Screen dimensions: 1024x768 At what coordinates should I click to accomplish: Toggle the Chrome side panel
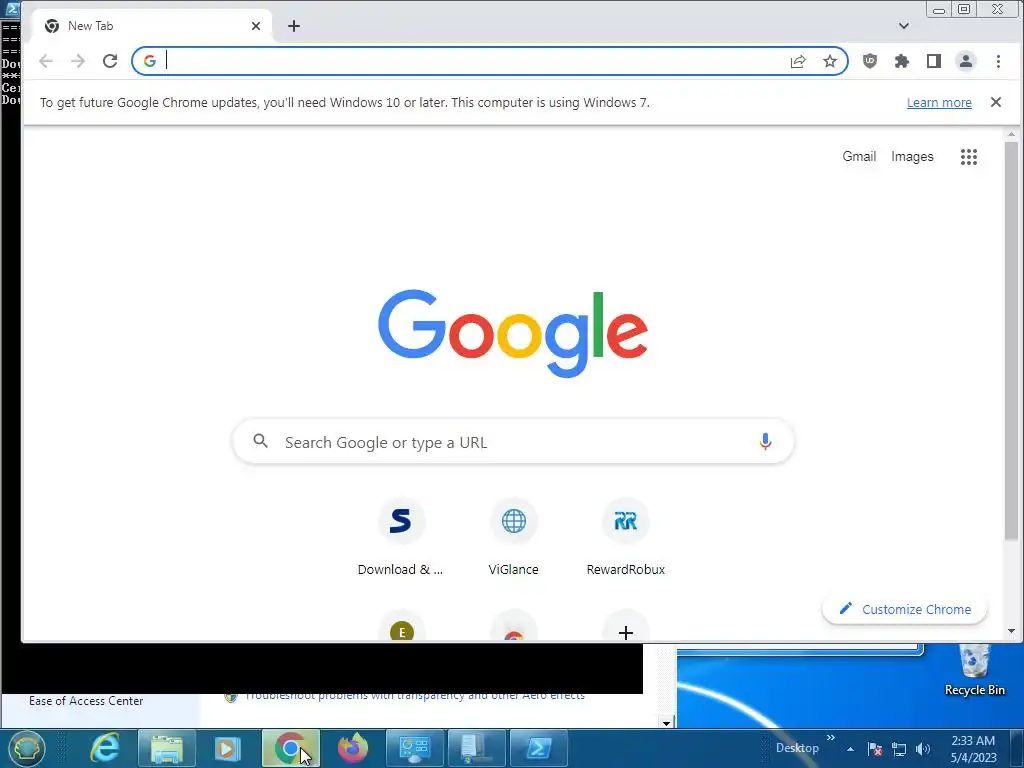pyautogui.click(x=933, y=61)
